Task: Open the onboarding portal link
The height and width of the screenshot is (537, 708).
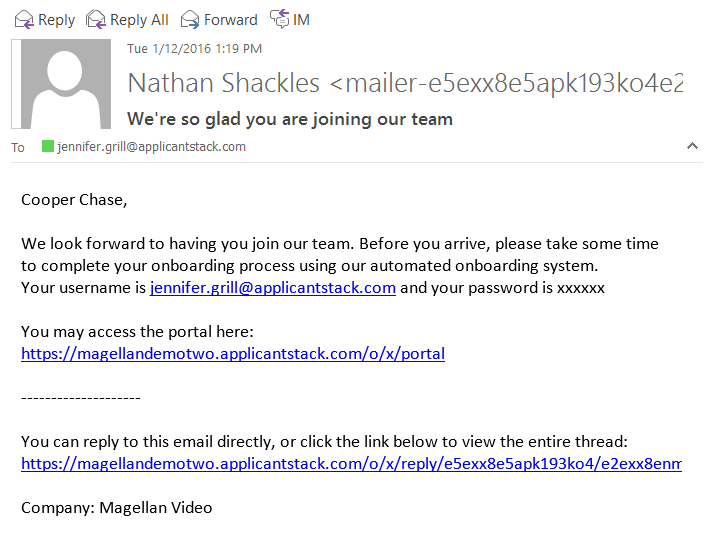Action: pyautogui.click(x=232, y=353)
